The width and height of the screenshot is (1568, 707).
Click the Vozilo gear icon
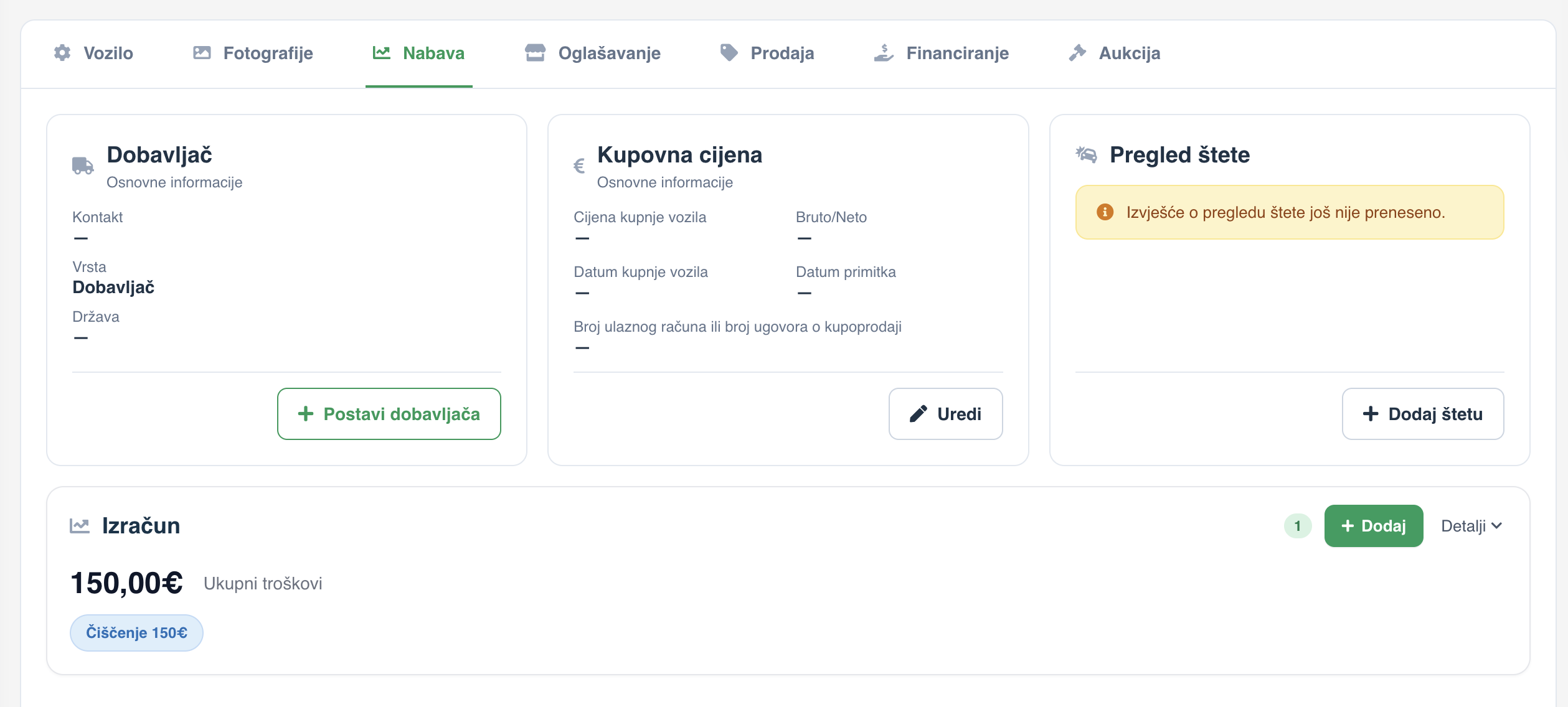(x=62, y=53)
